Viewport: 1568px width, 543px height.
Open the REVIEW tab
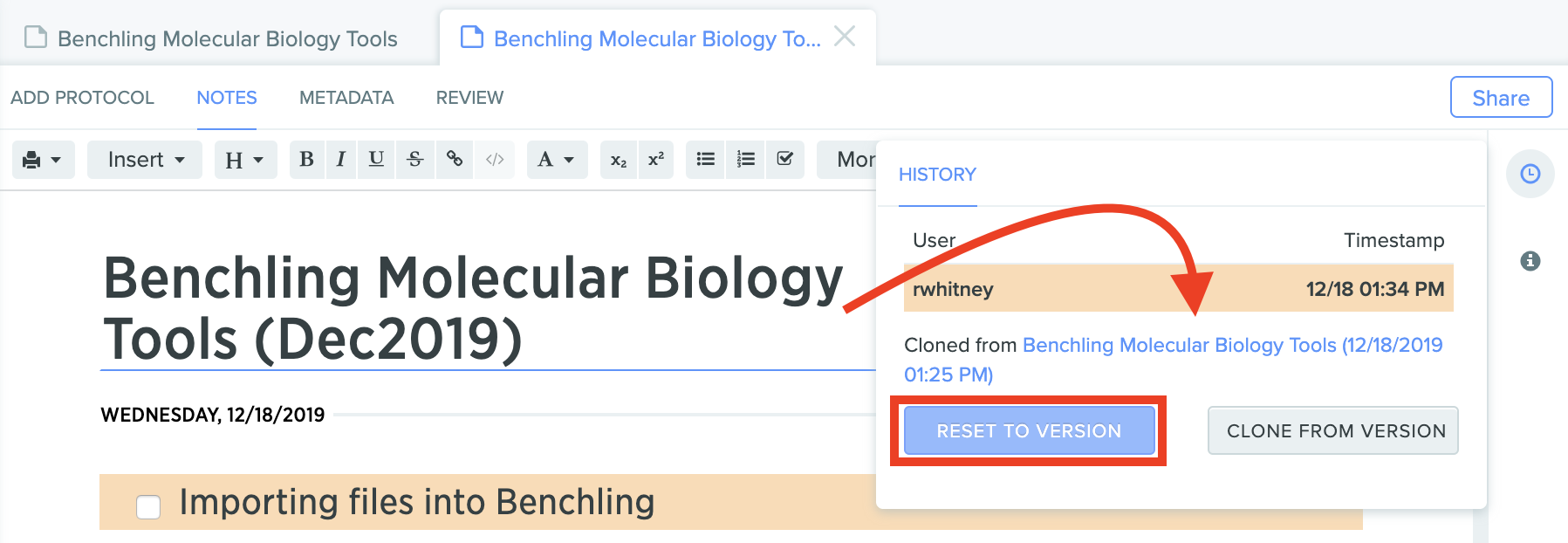[469, 98]
